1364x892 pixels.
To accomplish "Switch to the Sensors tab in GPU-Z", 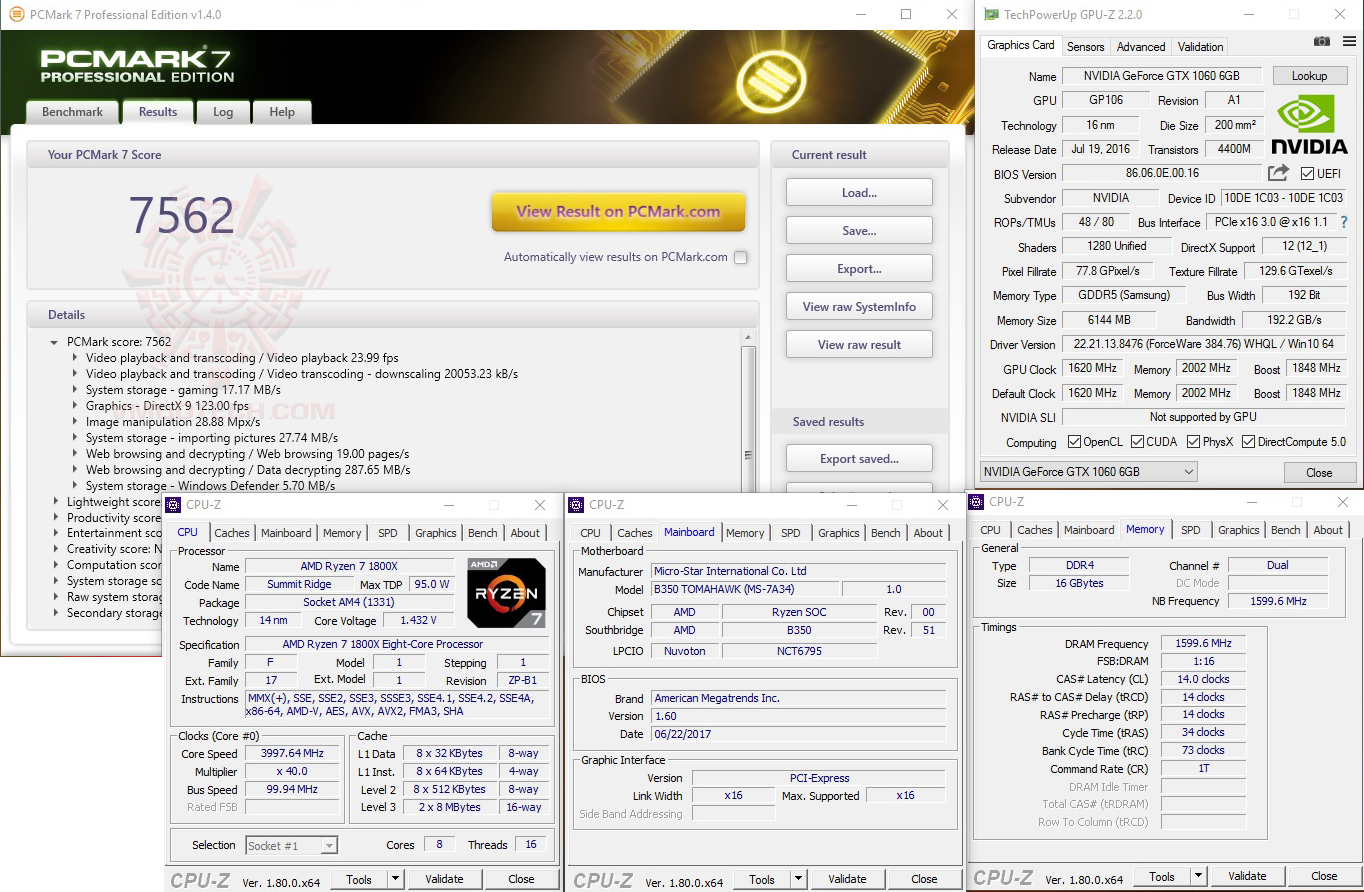I will point(1085,47).
